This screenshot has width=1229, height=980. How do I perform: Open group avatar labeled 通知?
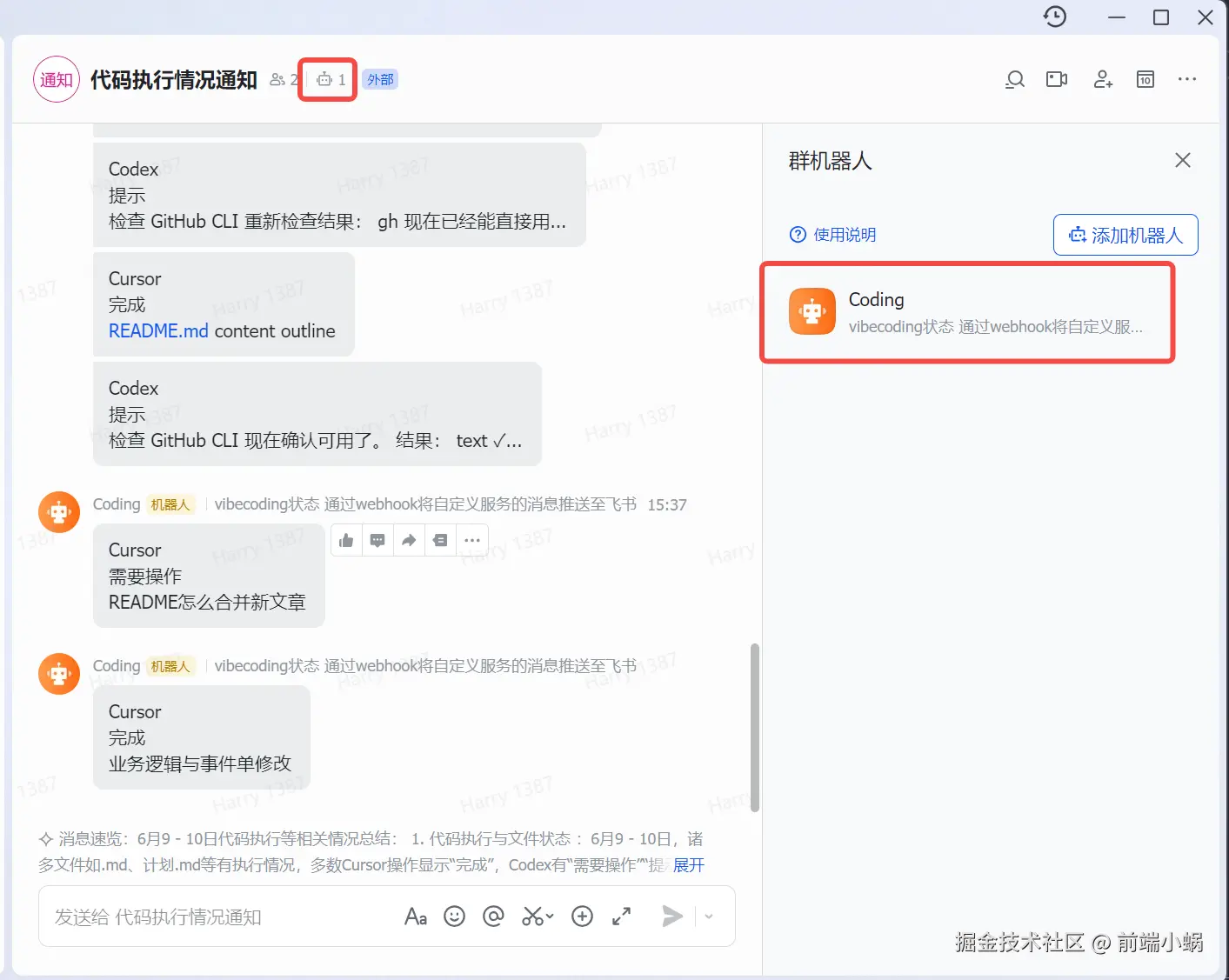[x=57, y=79]
